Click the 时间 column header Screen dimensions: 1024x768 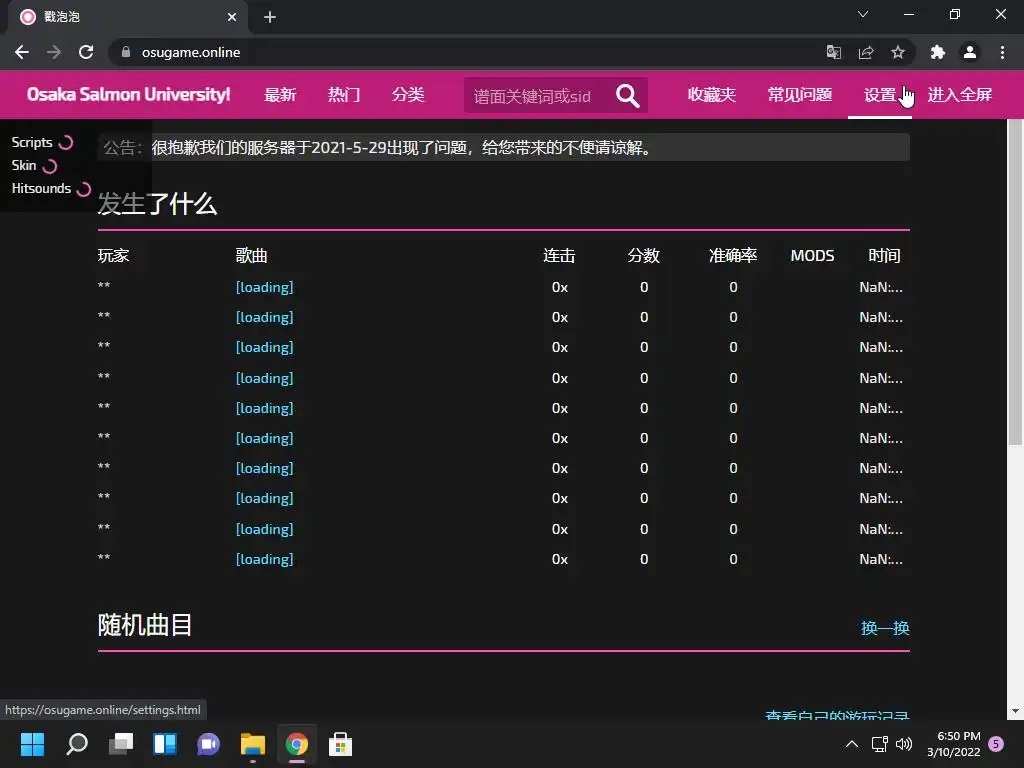click(x=884, y=256)
